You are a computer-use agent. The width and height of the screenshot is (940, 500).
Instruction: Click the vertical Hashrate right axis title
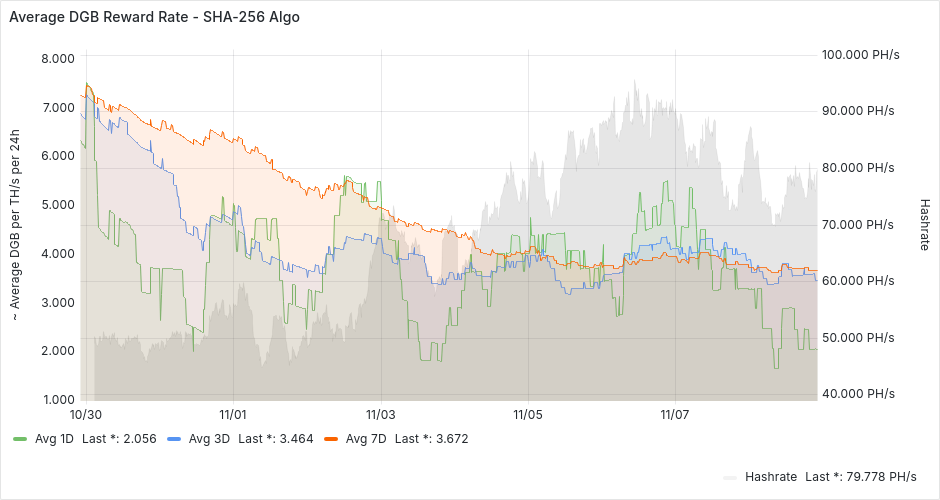(x=925, y=223)
